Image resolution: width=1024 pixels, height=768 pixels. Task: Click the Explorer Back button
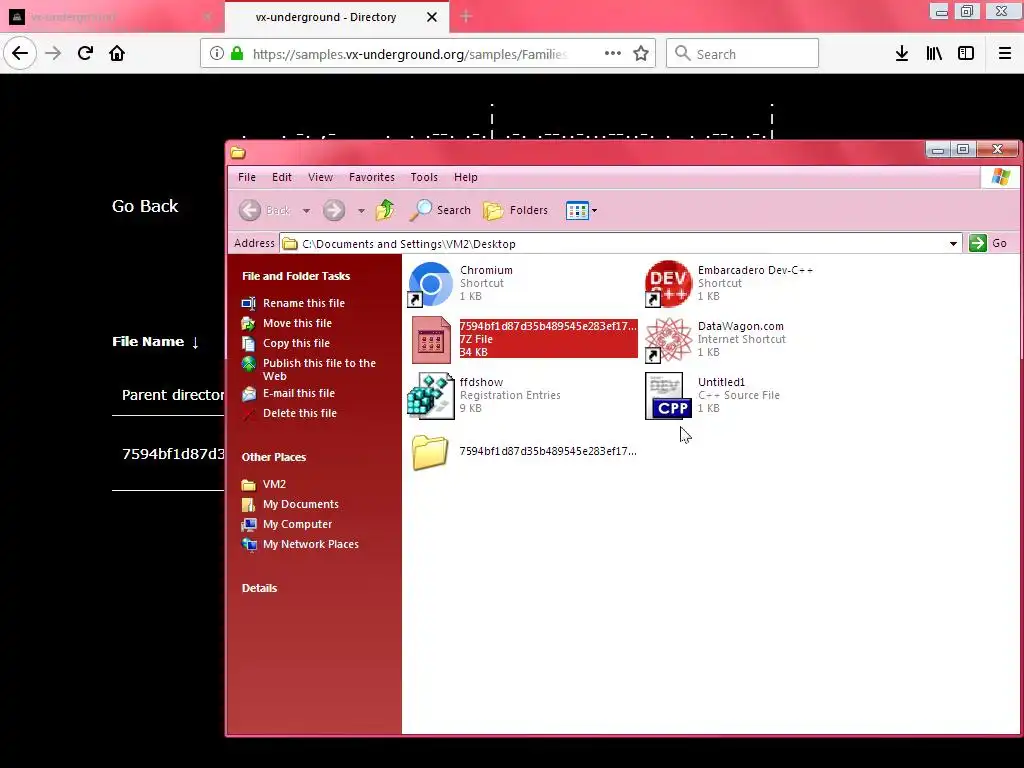(x=264, y=210)
